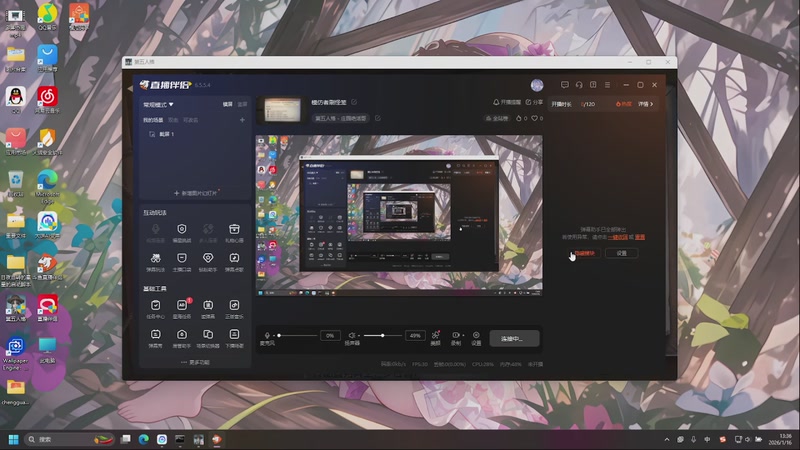The width and height of the screenshot is (800, 450).
Task: Switch to the second scene tab
Action: (x=173, y=120)
